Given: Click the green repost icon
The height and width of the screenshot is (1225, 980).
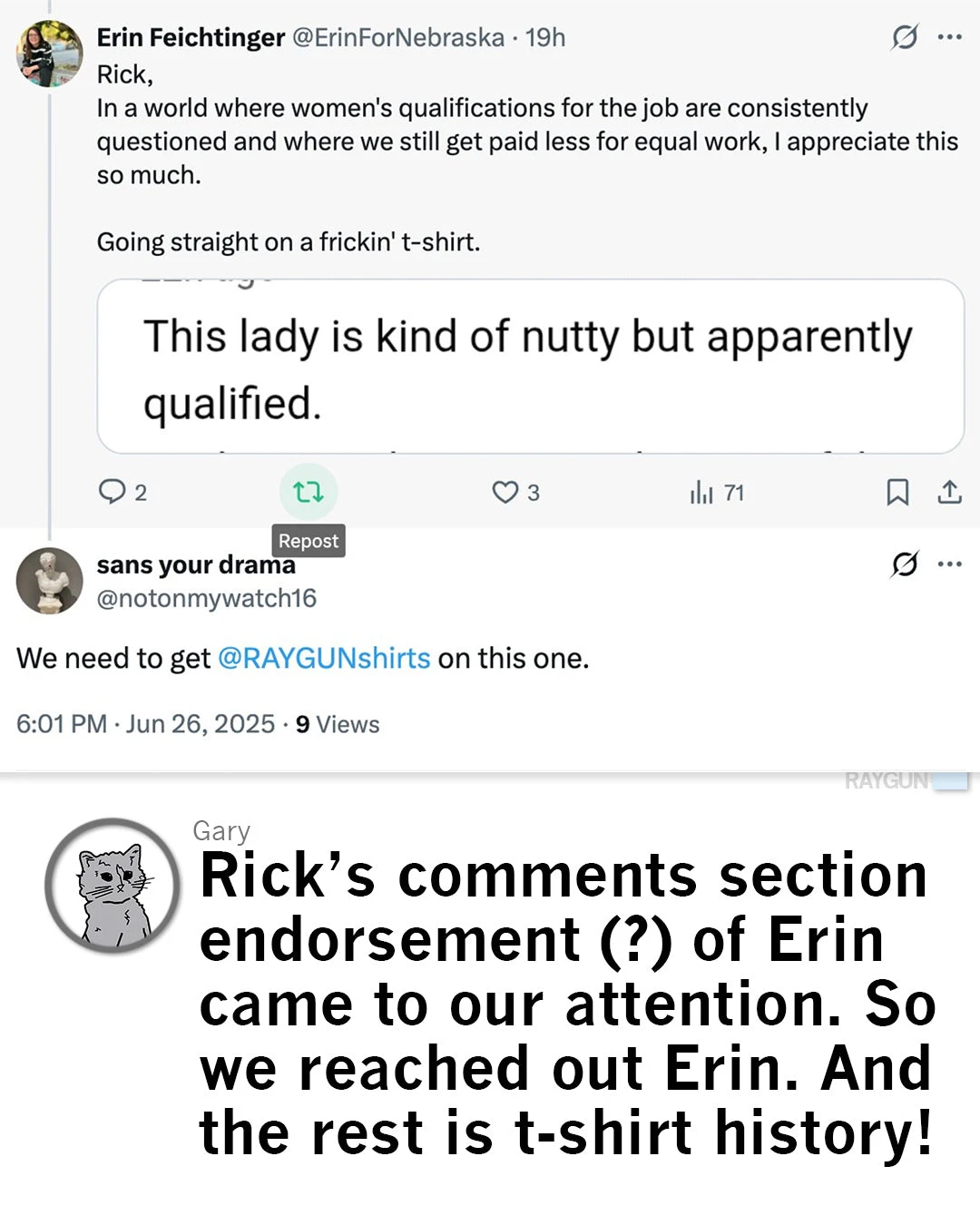Looking at the screenshot, I should tap(309, 492).
